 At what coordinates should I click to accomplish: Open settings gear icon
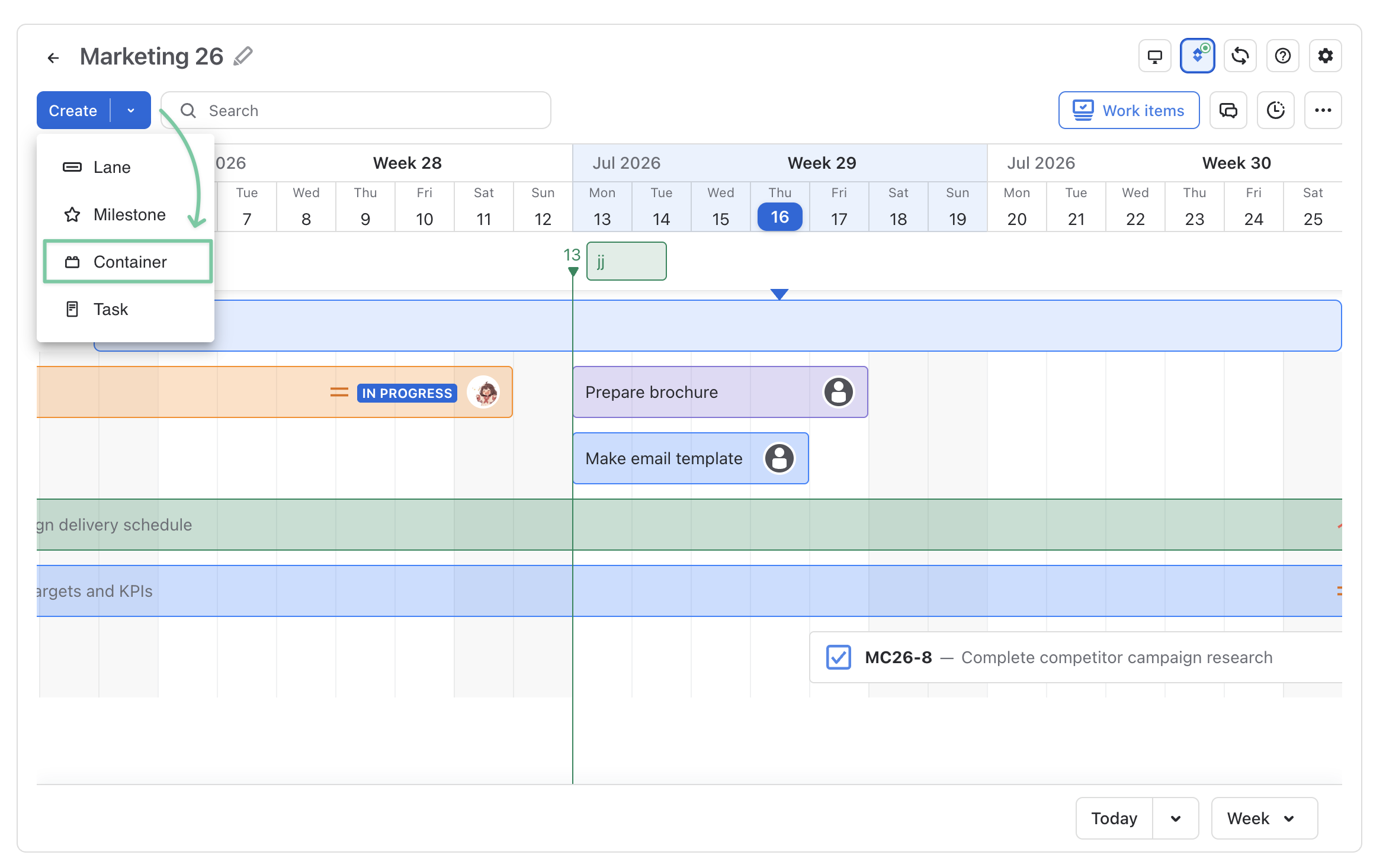click(x=1325, y=56)
